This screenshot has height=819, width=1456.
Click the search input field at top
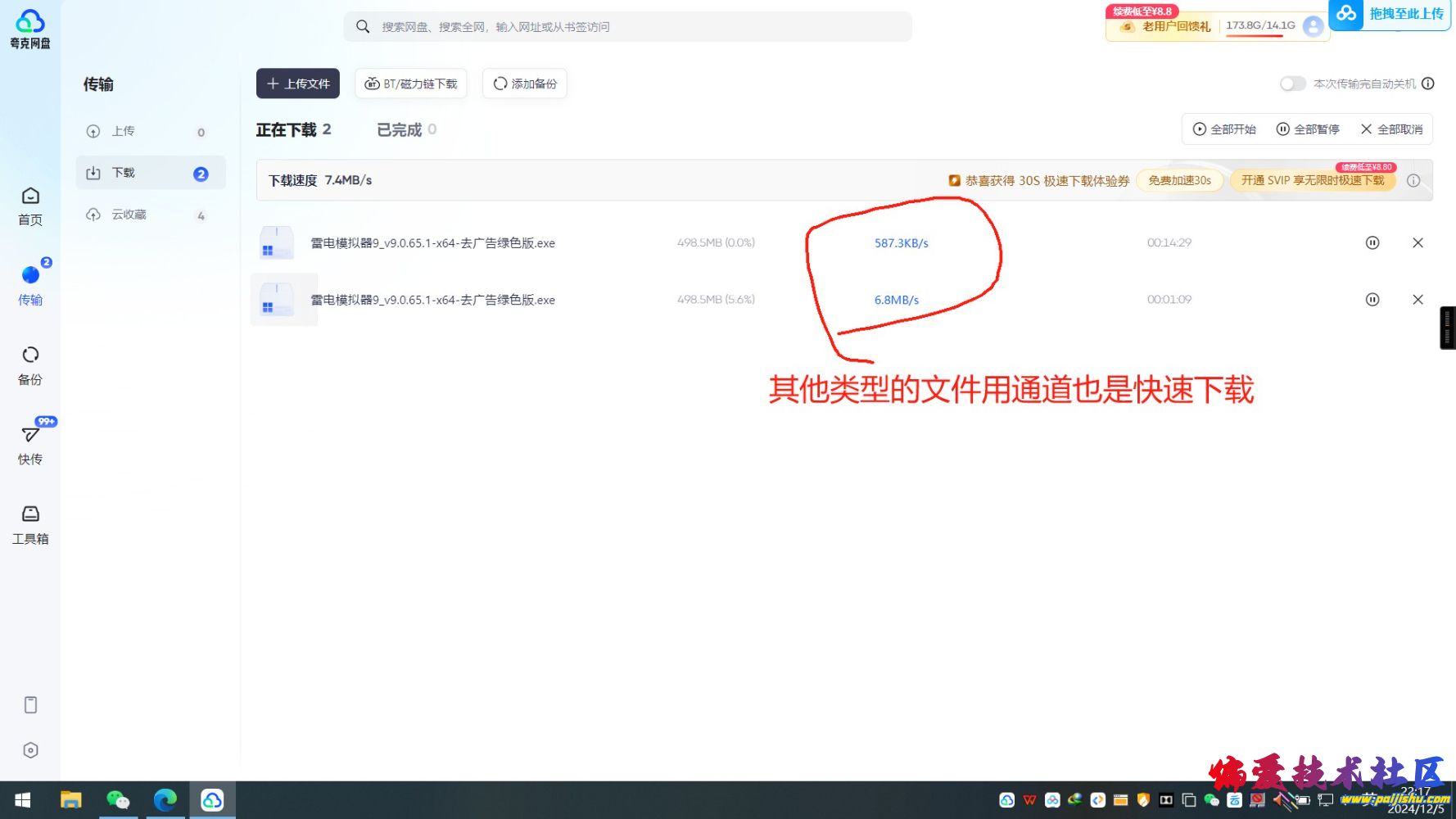[x=627, y=27]
